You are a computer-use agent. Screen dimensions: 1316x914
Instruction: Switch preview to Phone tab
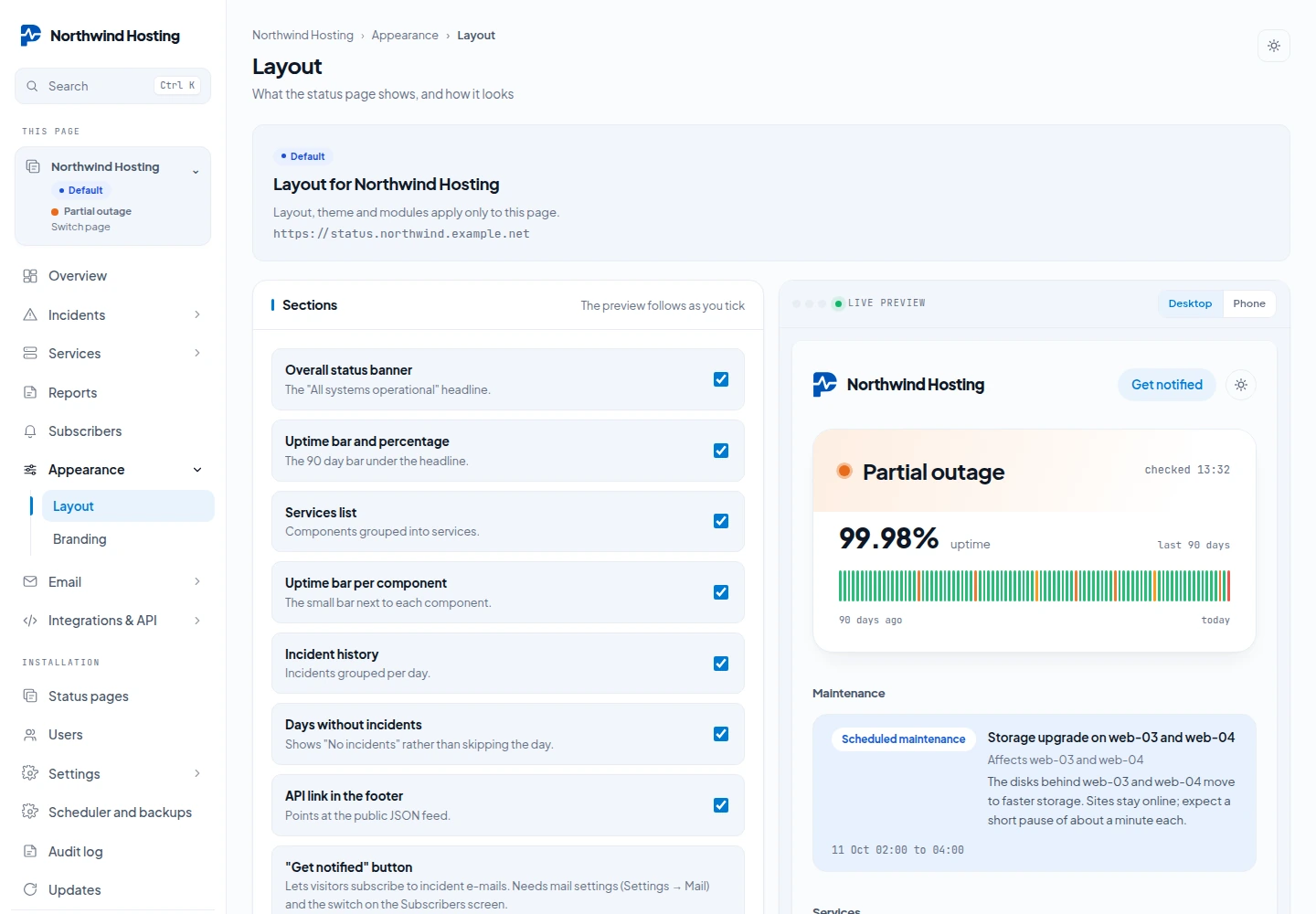(x=1249, y=303)
